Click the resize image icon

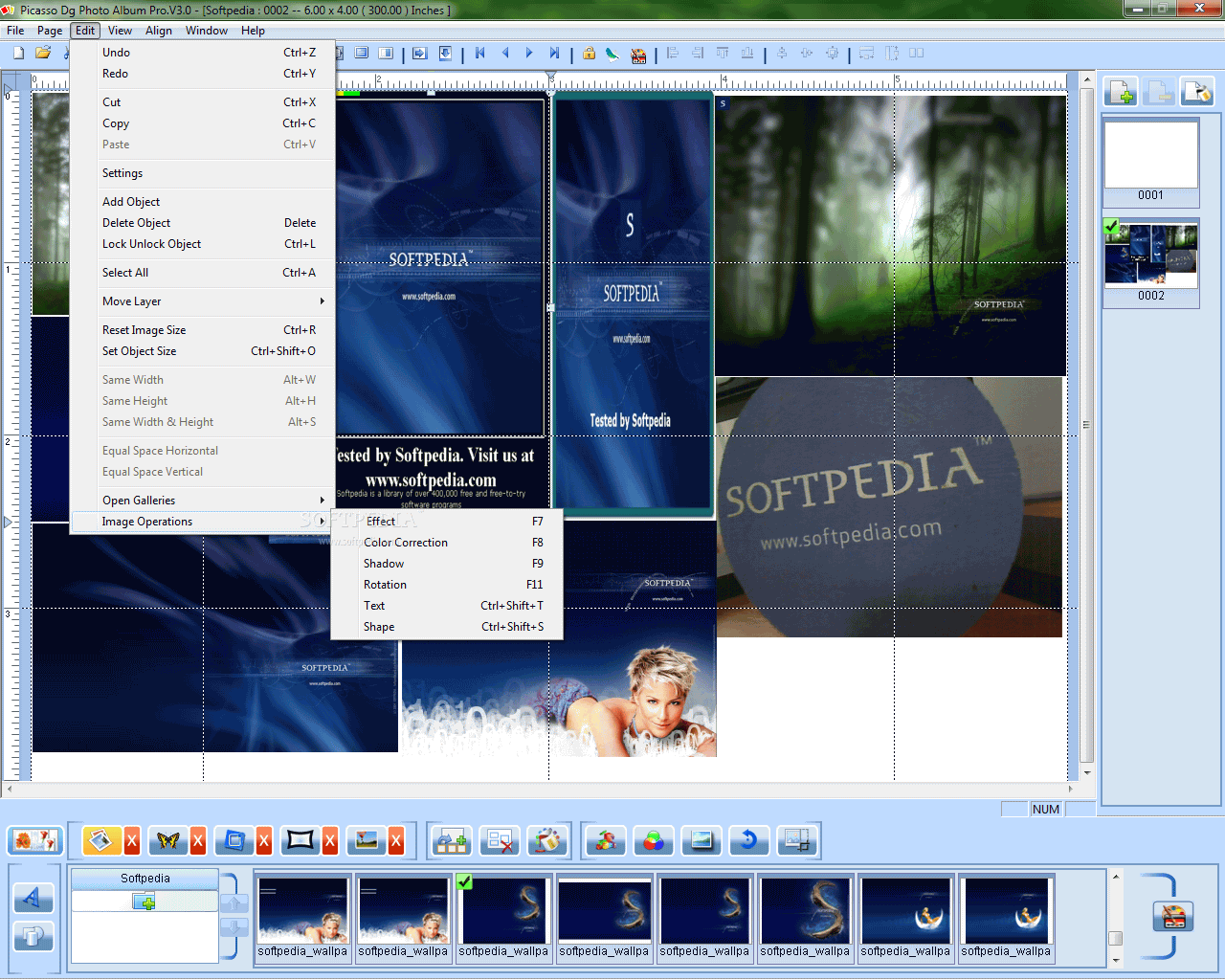coord(797,840)
